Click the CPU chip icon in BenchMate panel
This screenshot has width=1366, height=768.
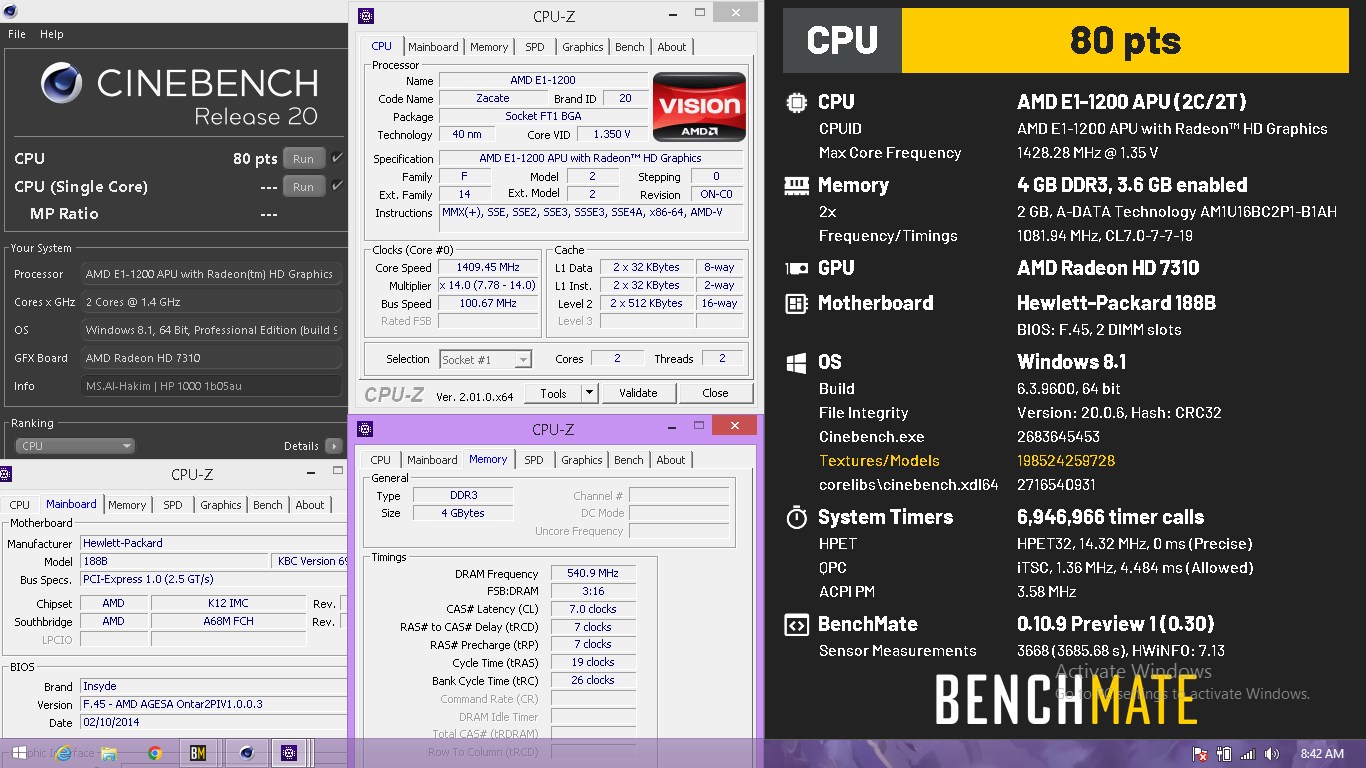pyautogui.click(x=796, y=102)
